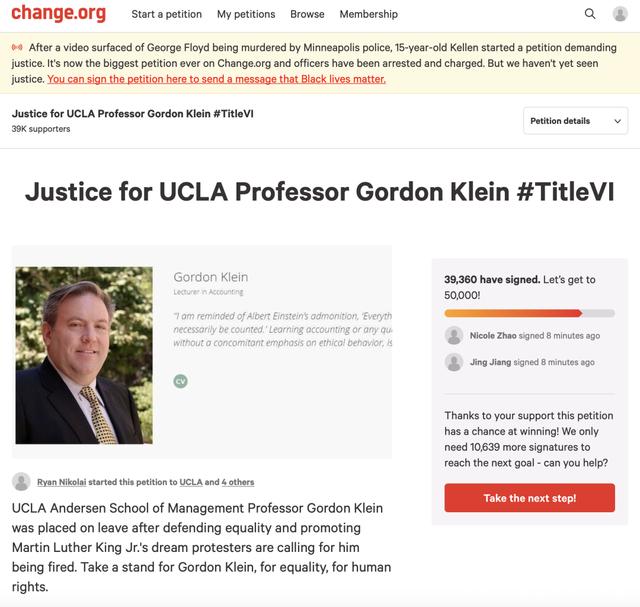Open the search magnifier icon

(x=590, y=14)
